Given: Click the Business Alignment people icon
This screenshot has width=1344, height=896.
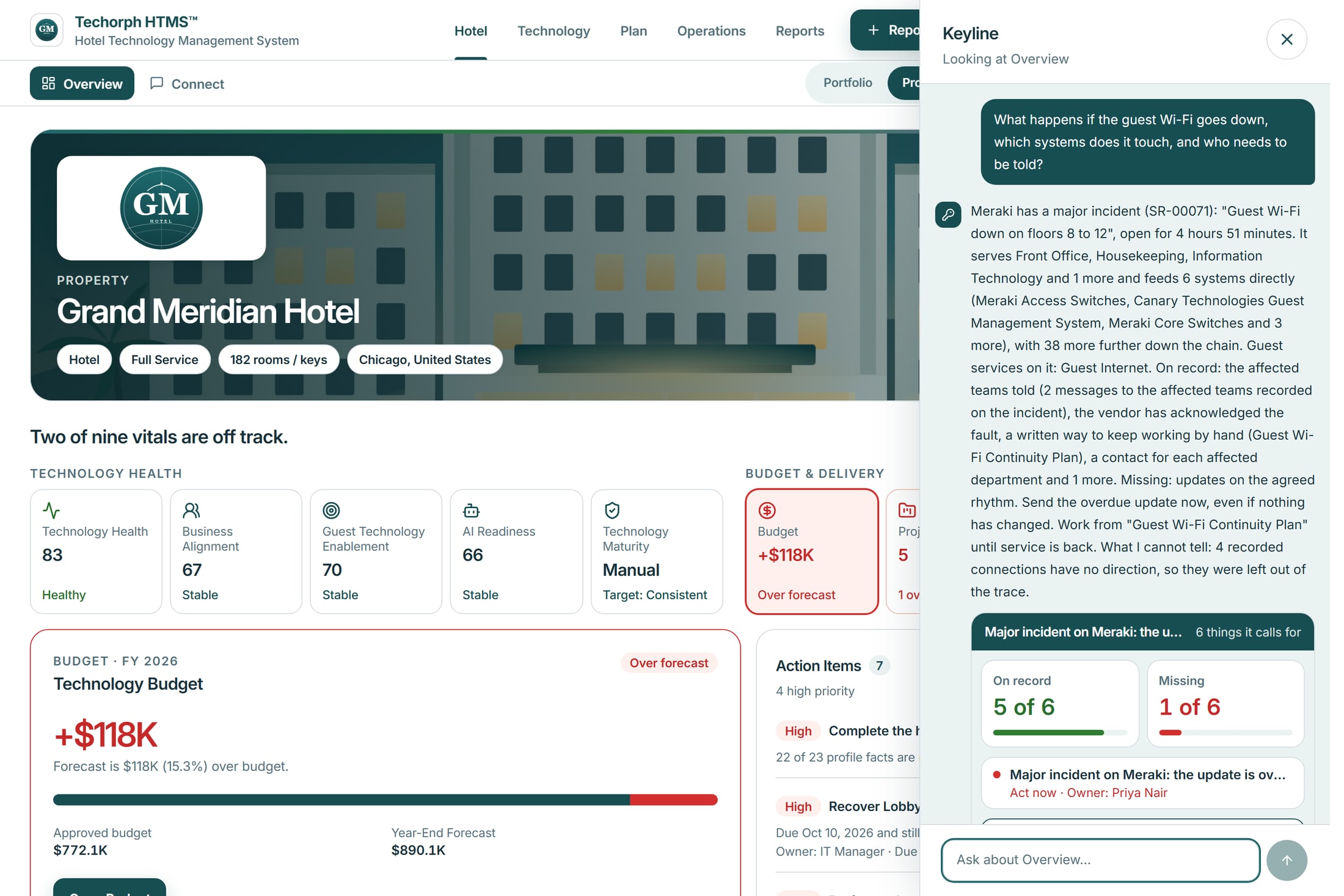Looking at the screenshot, I should coord(191,510).
